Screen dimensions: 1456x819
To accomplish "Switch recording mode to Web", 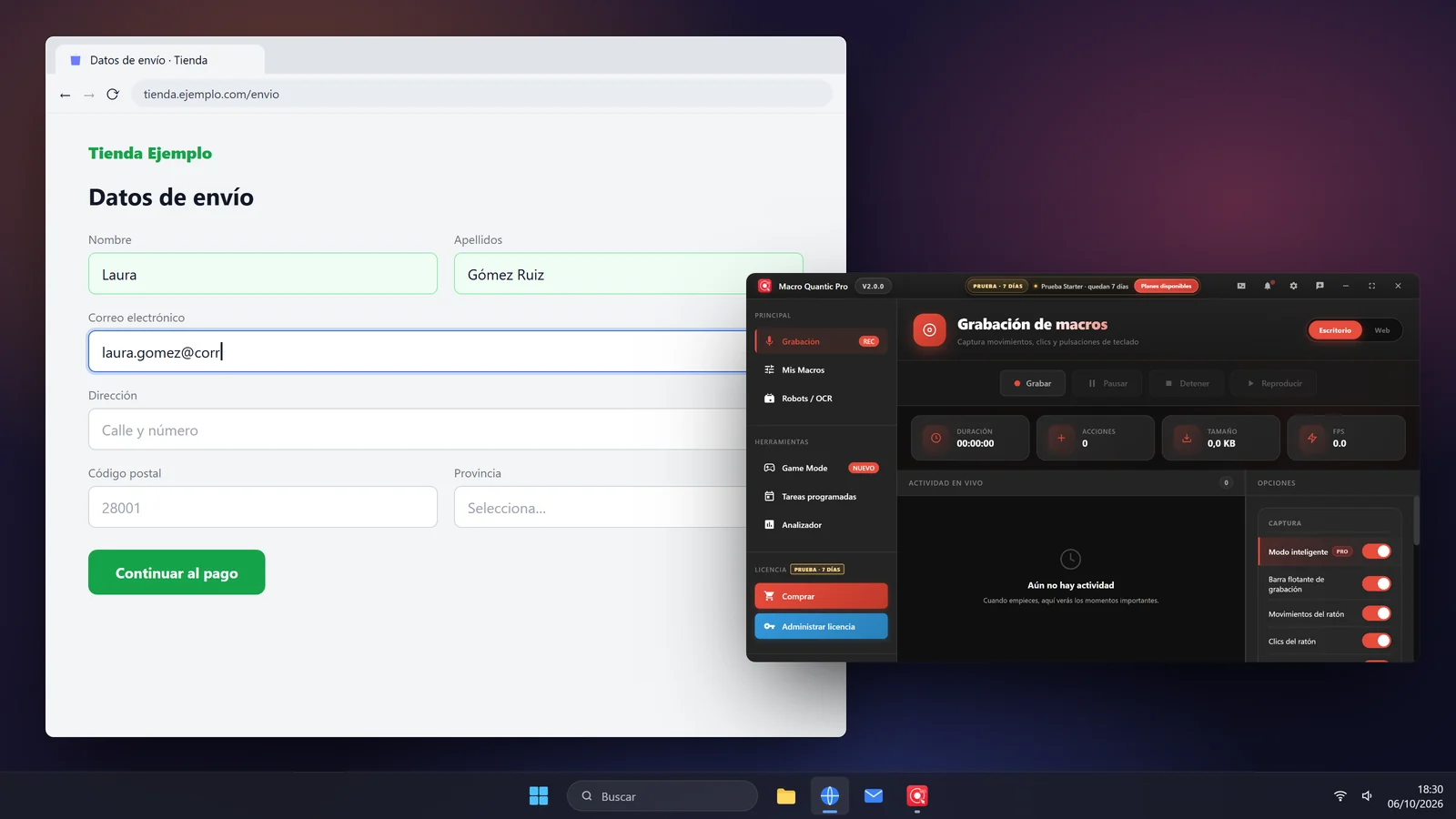I will tap(1381, 330).
